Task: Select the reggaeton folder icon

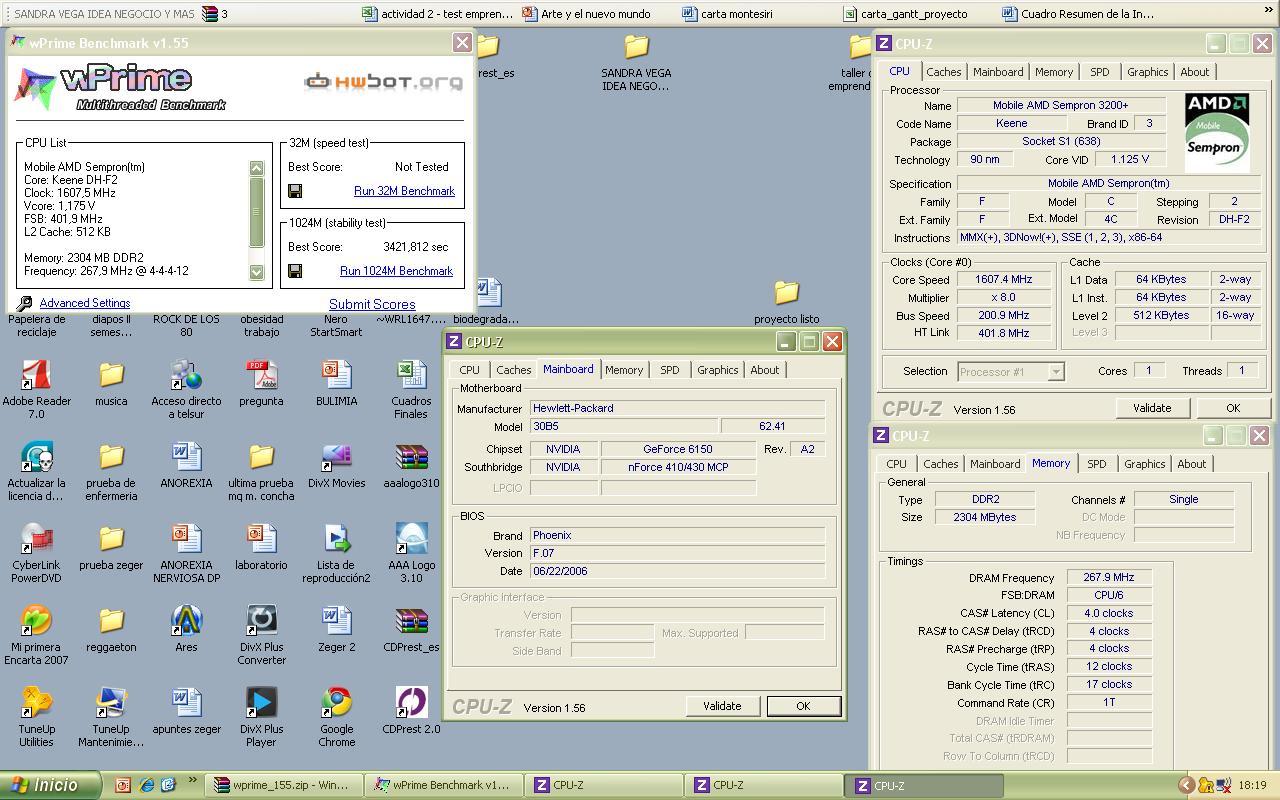Action: tap(111, 621)
